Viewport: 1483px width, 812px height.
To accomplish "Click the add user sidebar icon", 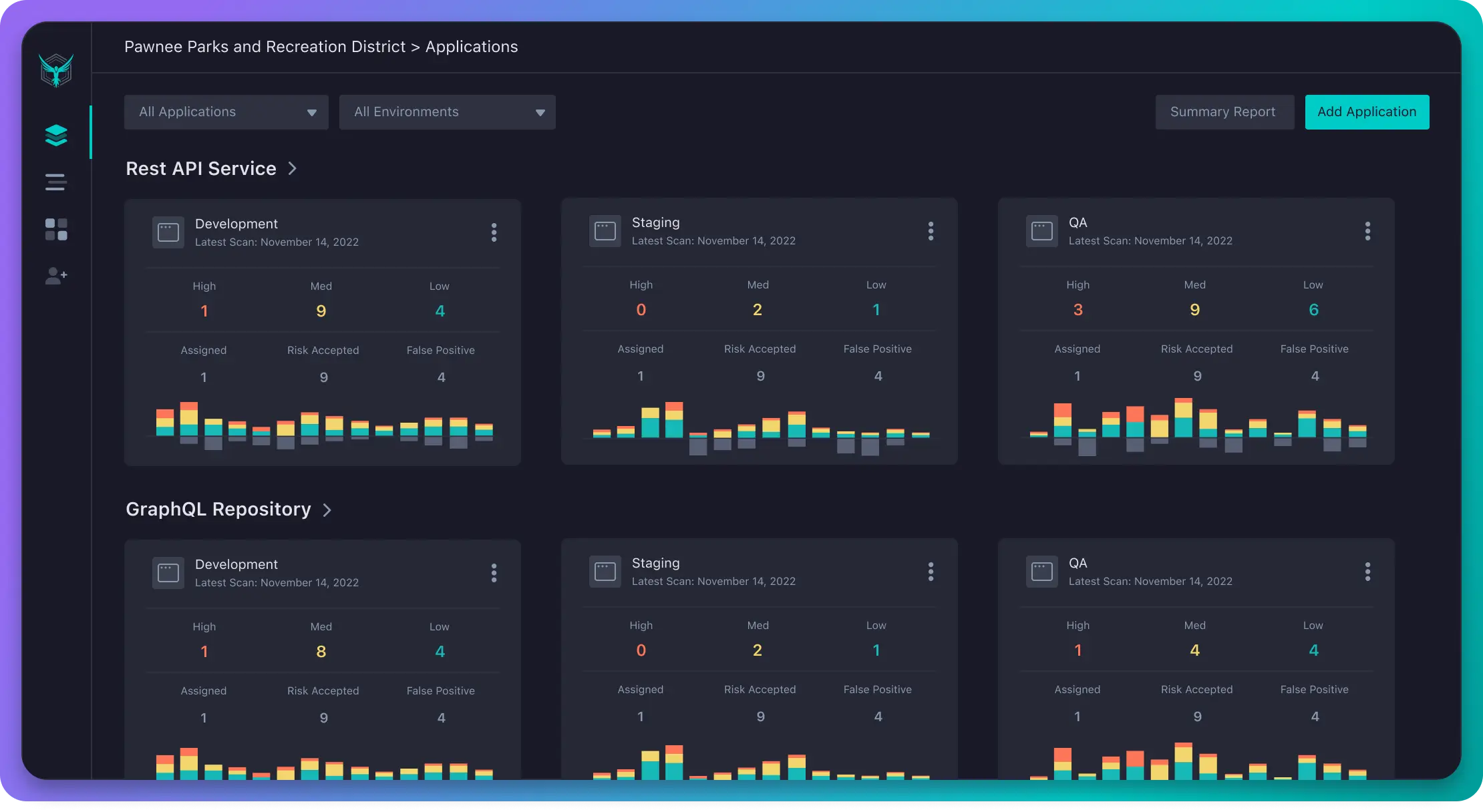I will (x=56, y=276).
